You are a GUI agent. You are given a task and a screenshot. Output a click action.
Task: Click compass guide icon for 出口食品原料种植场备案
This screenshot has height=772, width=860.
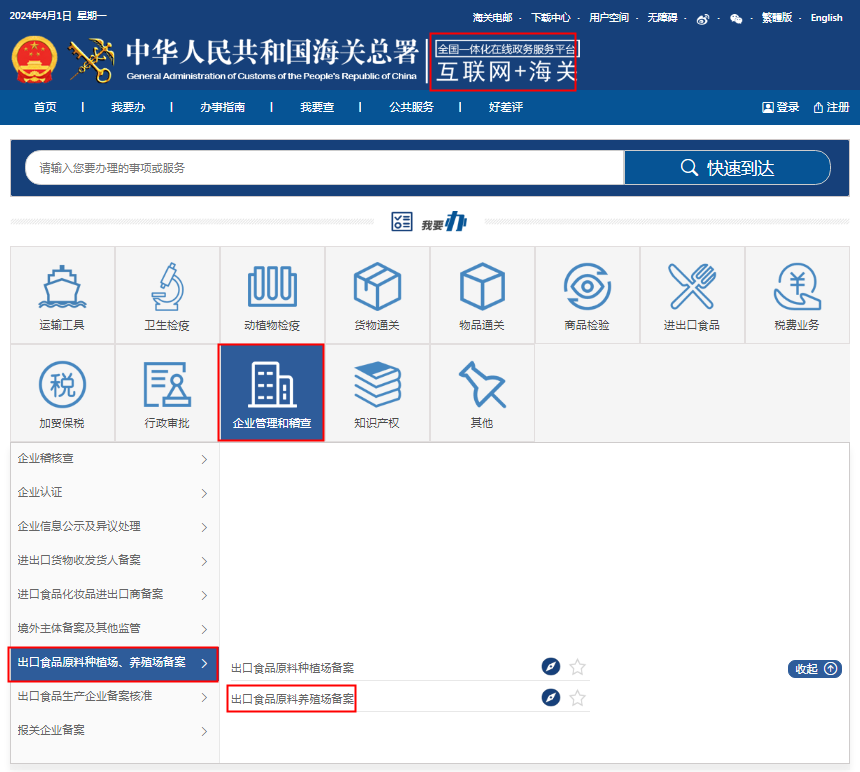pyautogui.click(x=551, y=666)
